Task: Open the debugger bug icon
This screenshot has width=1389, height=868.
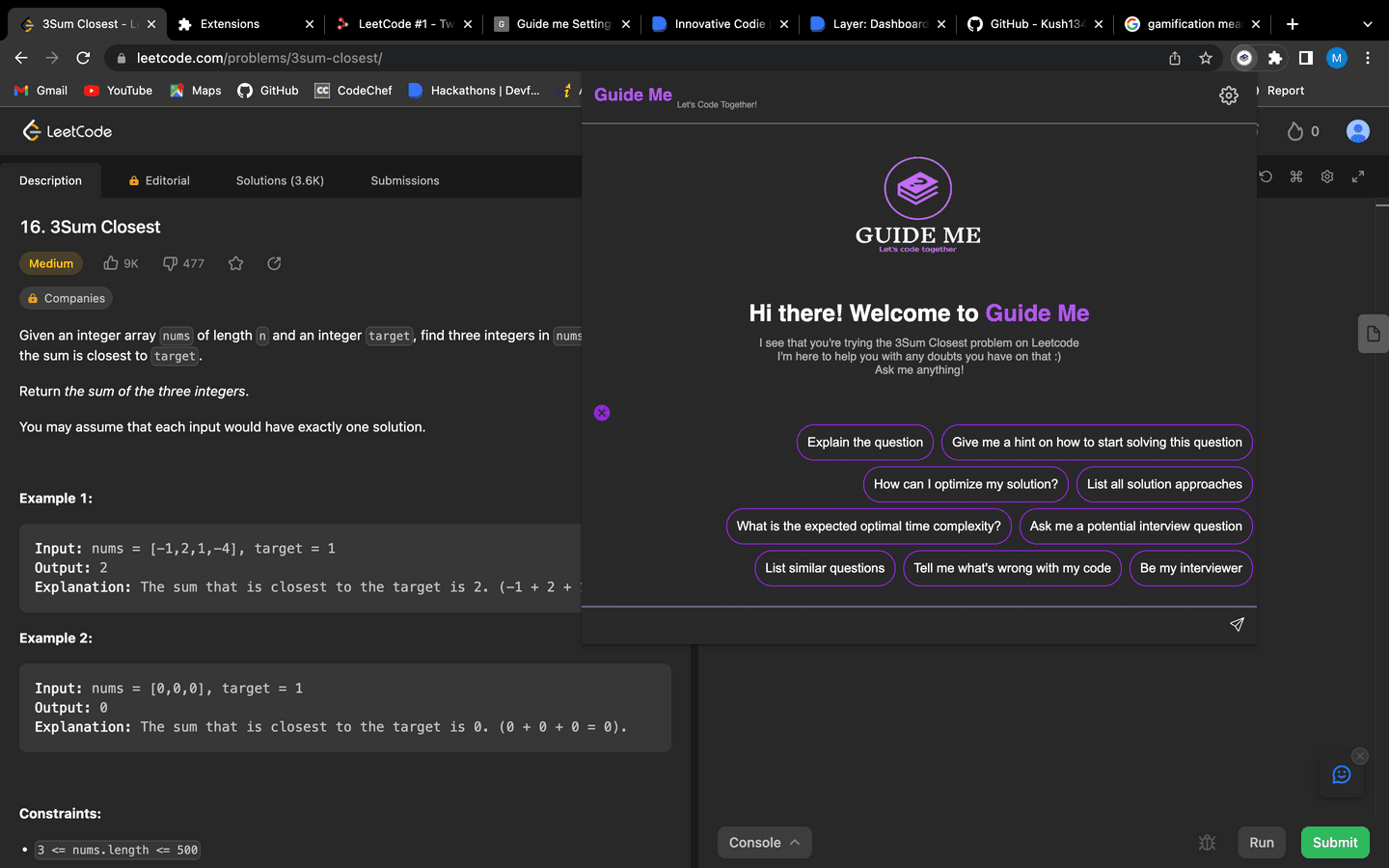Action: (x=1207, y=842)
